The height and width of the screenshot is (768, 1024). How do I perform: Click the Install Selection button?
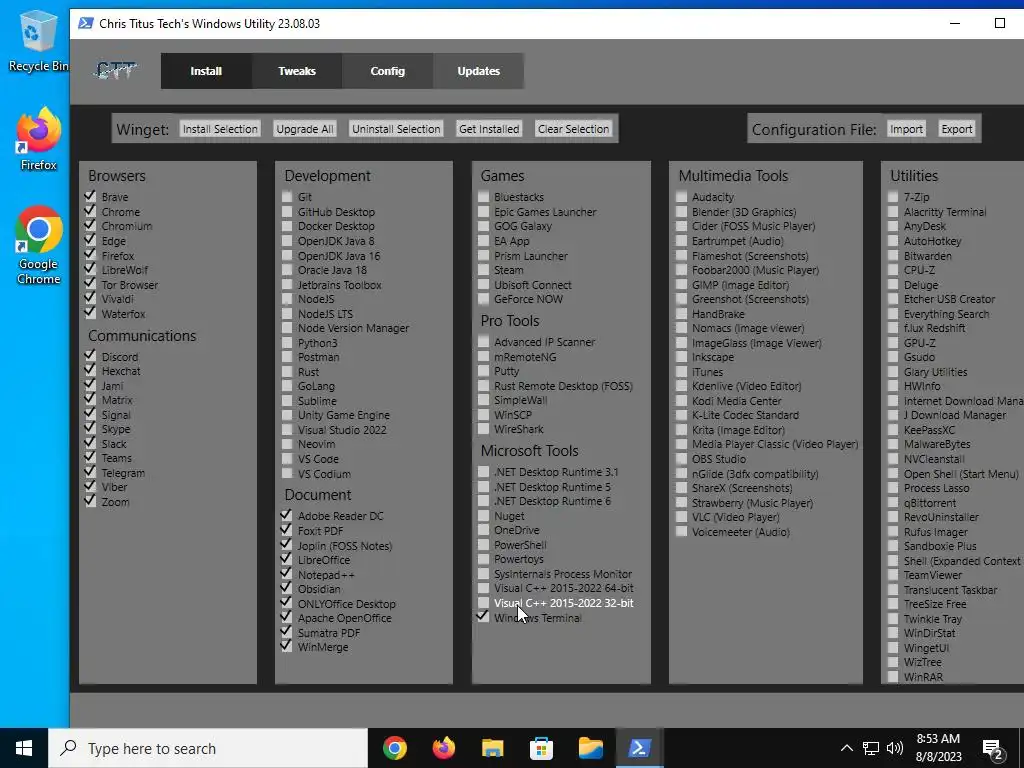coord(220,129)
